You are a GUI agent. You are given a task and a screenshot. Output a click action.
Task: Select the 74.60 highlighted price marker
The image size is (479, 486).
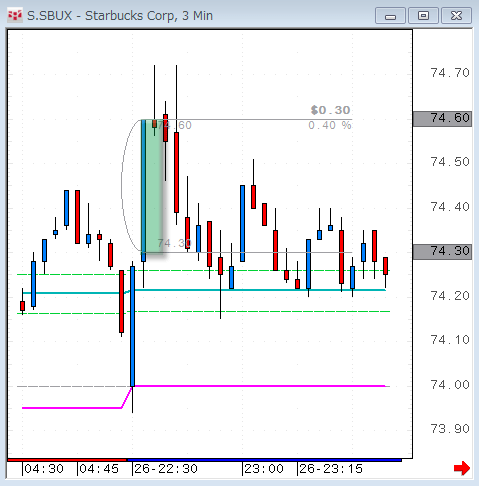coord(442,119)
